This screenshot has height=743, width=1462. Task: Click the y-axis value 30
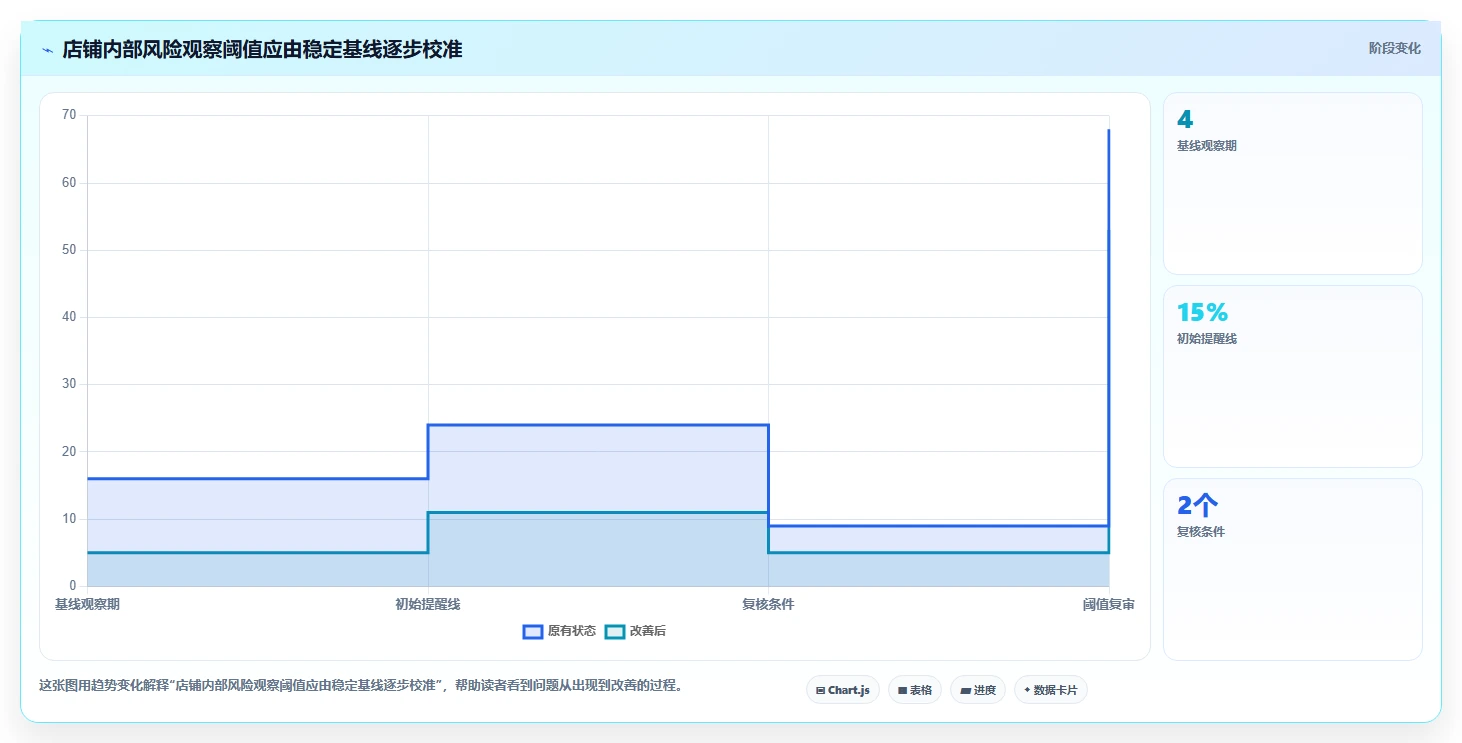(x=69, y=384)
